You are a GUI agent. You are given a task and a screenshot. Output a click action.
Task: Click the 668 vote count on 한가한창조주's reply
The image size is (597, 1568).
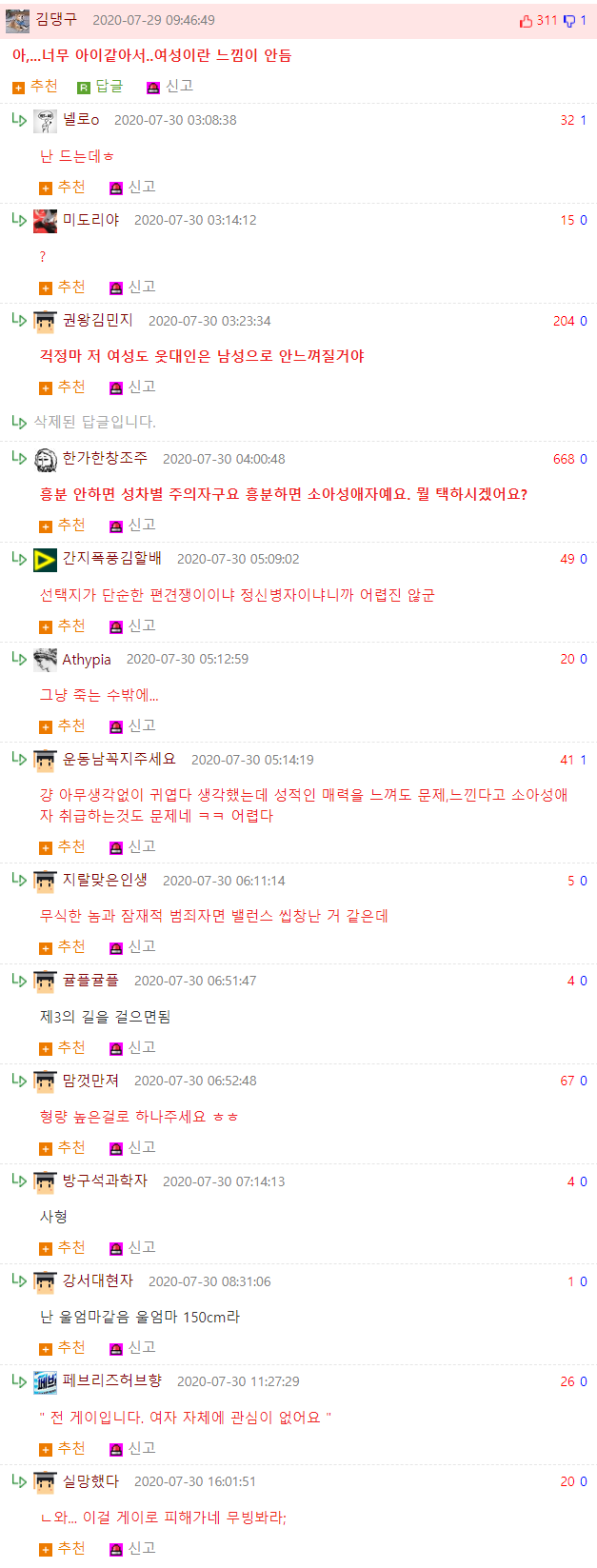point(564,459)
